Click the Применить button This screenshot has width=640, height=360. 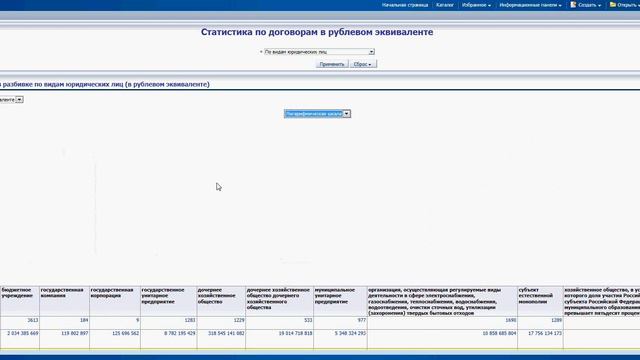[x=332, y=64]
